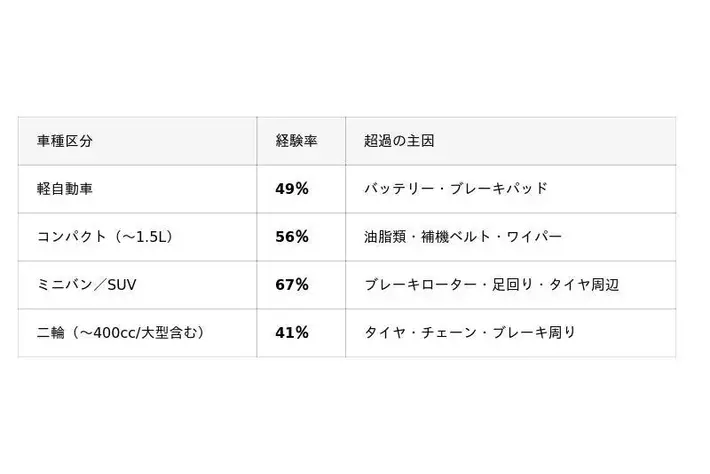Click the 車種区分 column header
Viewport: 710px width, 474px height.
coord(137,141)
